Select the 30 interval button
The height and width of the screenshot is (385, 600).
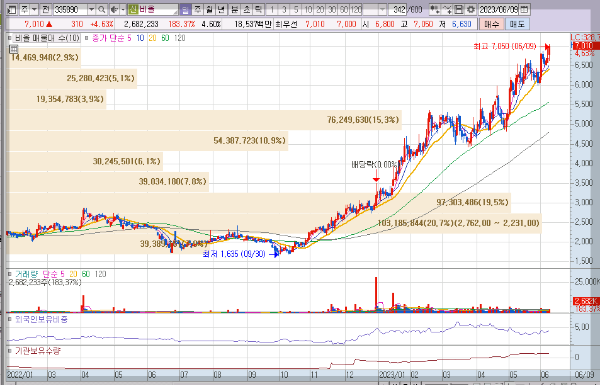[332, 9]
